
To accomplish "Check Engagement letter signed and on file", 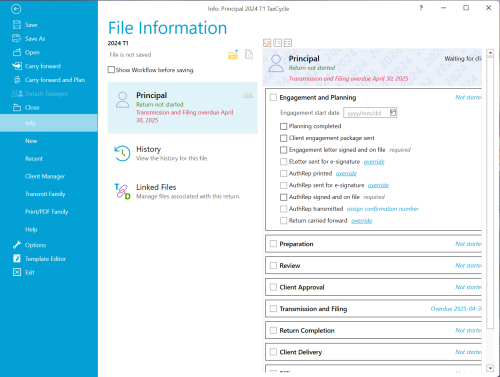I will click(283, 150).
